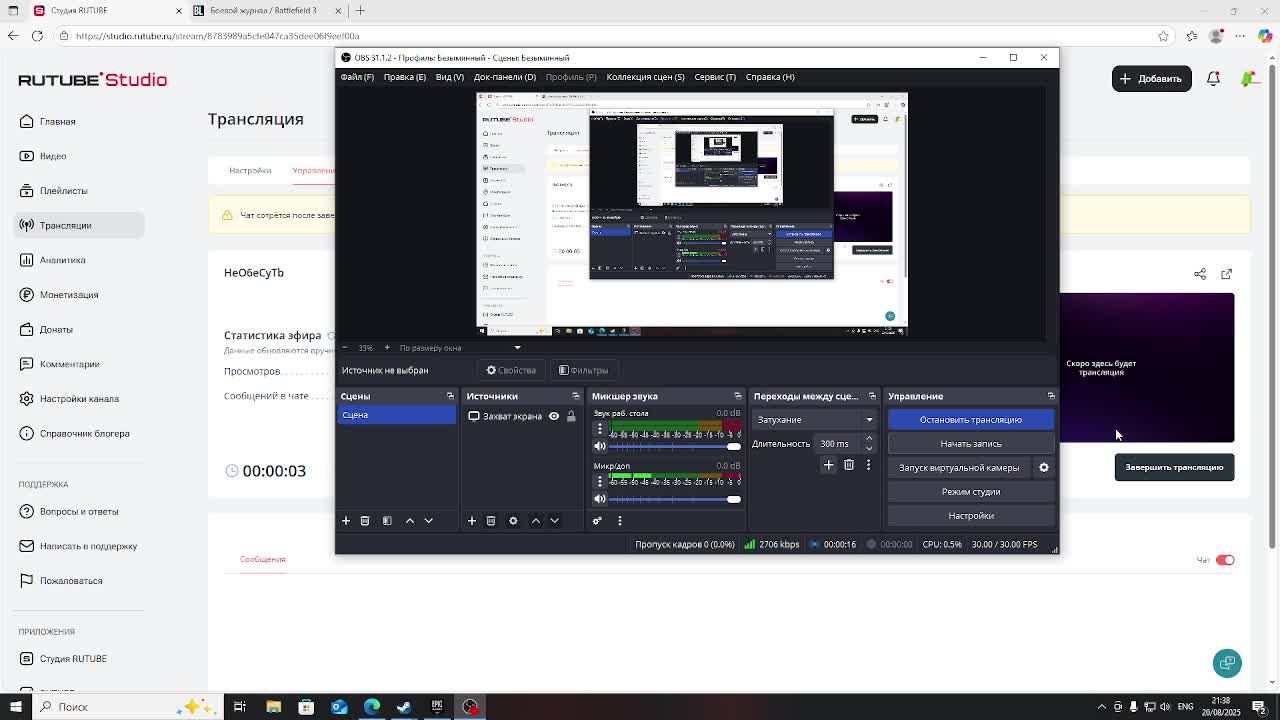The height and width of the screenshot is (720, 1280).
Task: Add a new scene with the plus icon in Сцены panel
Action: click(x=346, y=521)
